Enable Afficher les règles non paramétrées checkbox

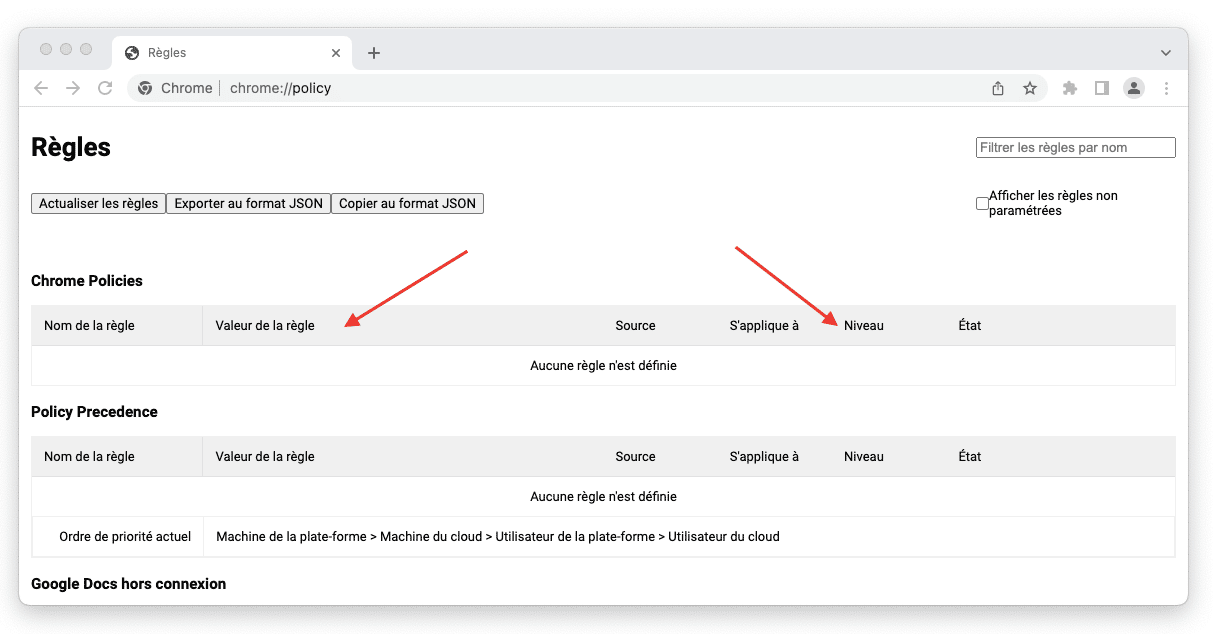[982, 204]
